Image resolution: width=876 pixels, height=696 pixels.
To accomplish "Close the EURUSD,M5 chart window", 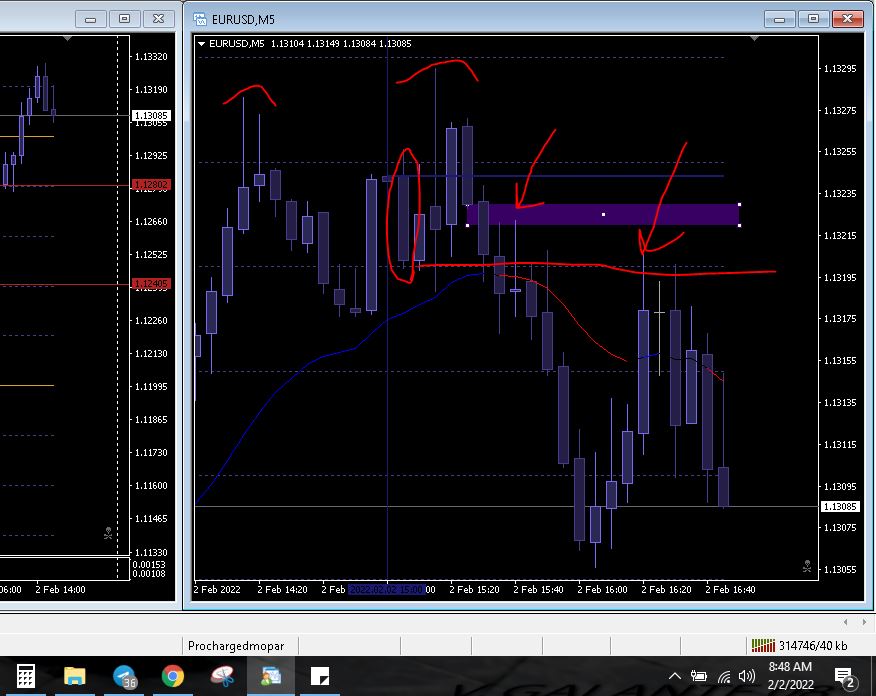I will pyautogui.click(x=848, y=19).
